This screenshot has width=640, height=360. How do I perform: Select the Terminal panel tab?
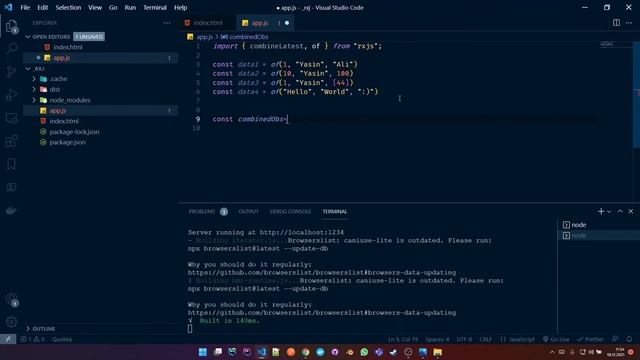pyautogui.click(x=335, y=211)
